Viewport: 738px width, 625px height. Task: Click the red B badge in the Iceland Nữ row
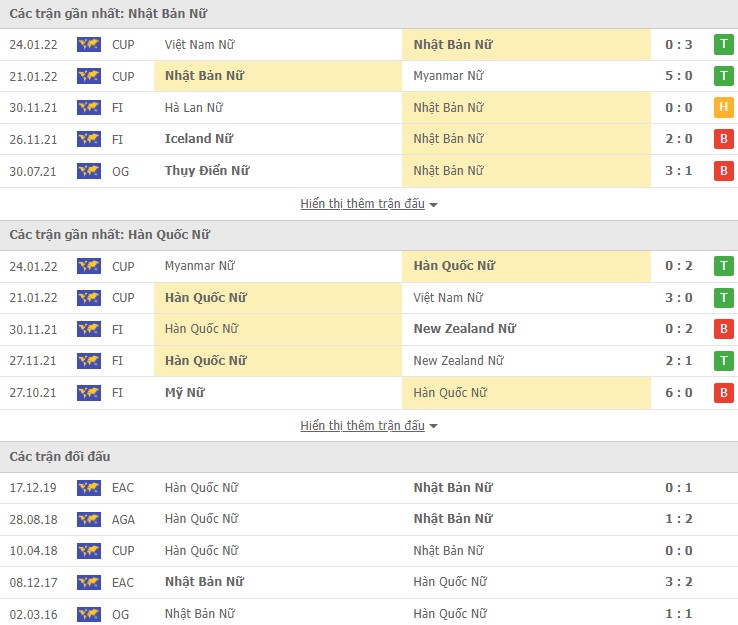click(723, 139)
